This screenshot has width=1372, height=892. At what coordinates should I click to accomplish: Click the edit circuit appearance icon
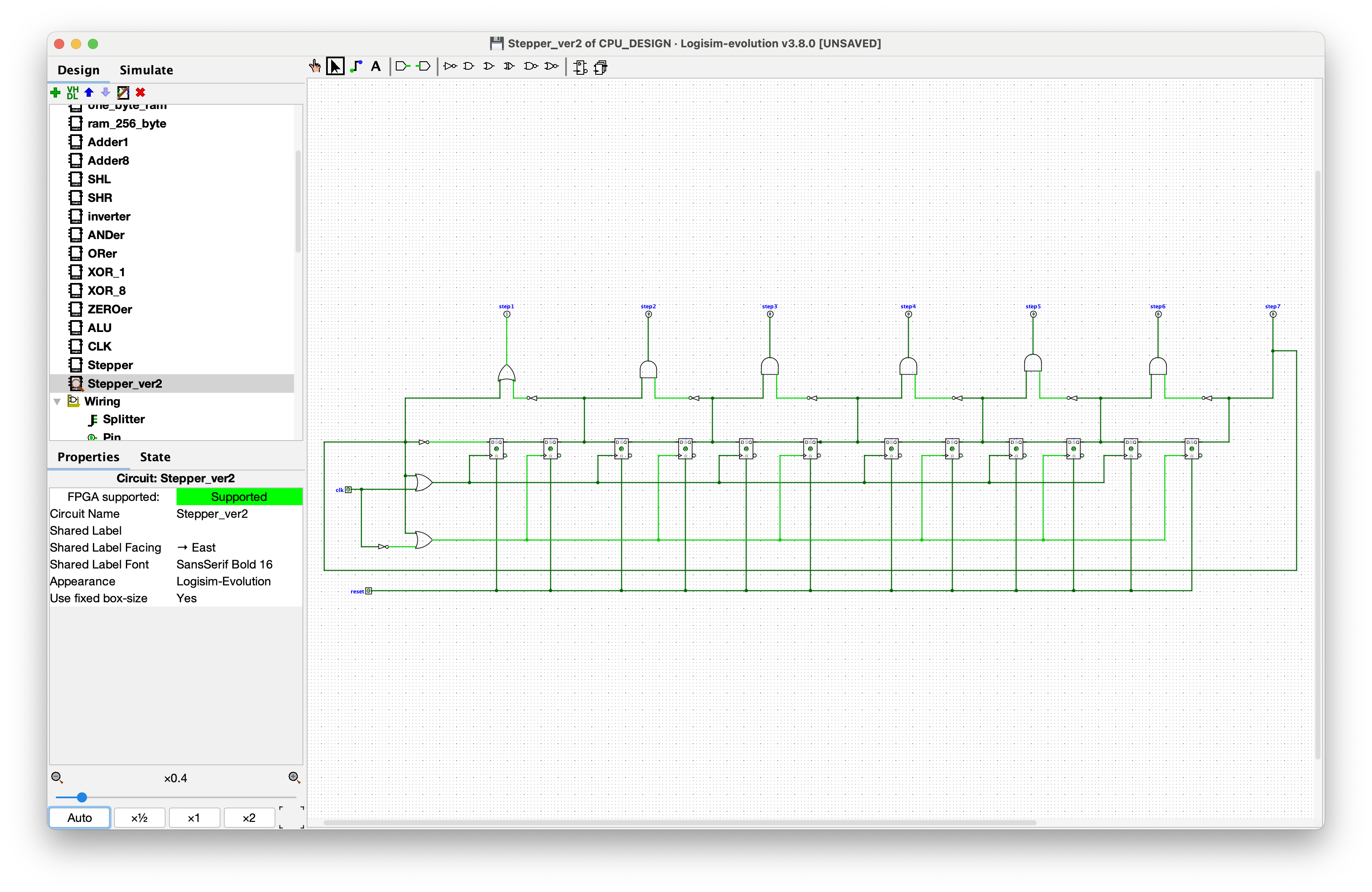point(123,92)
